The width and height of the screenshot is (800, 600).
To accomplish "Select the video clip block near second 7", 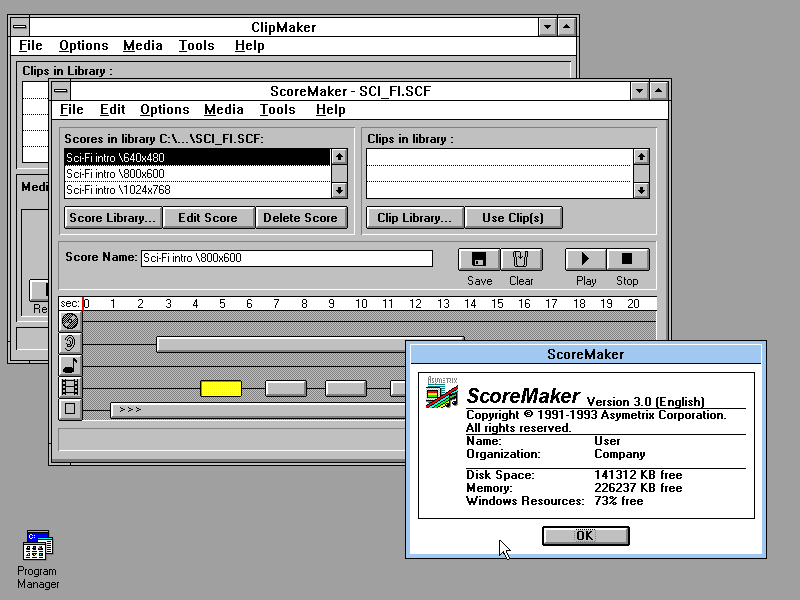I will (x=286, y=388).
